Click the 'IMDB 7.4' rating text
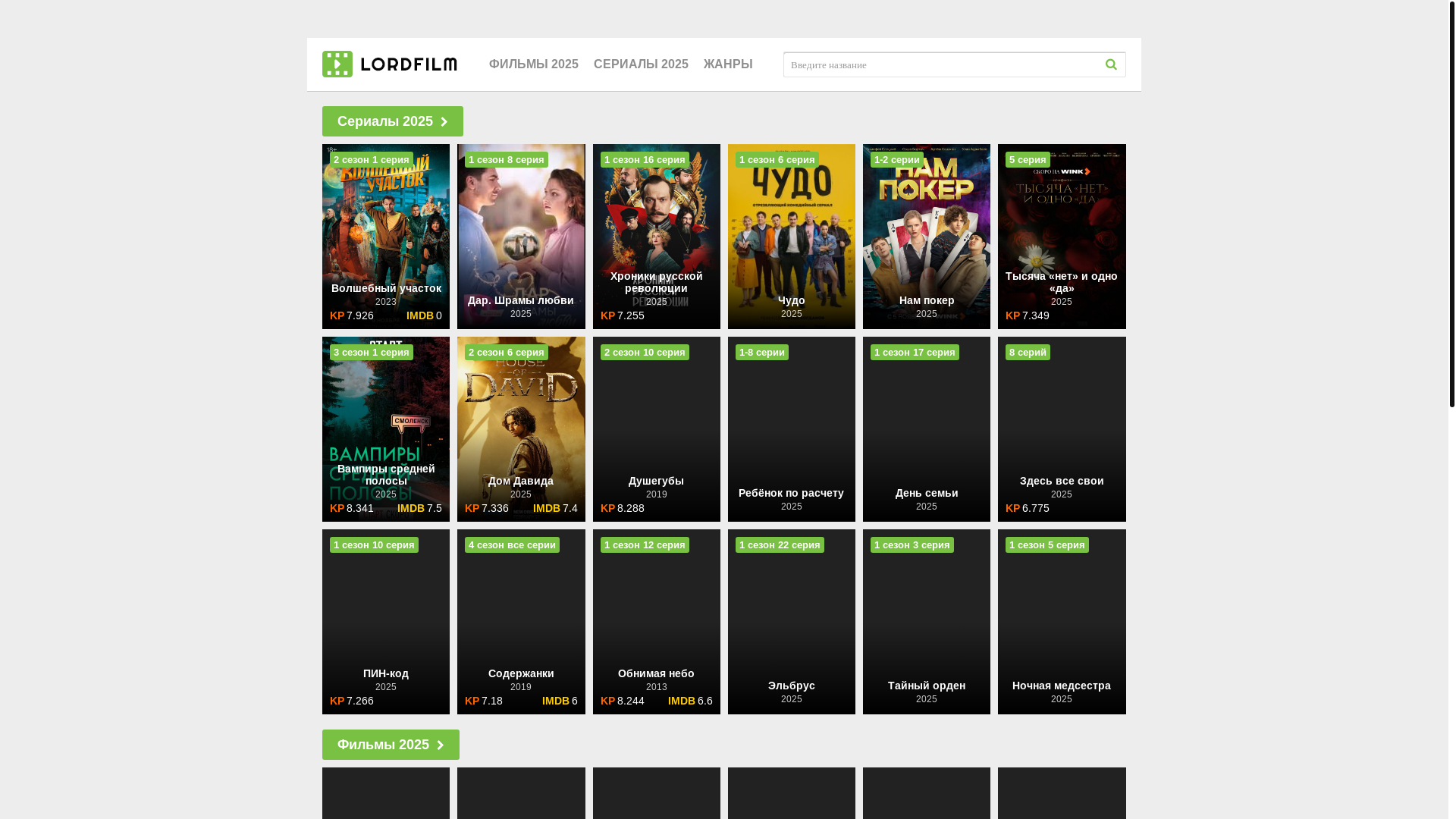Viewport: 1456px width, 819px height. [x=555, y=508]
